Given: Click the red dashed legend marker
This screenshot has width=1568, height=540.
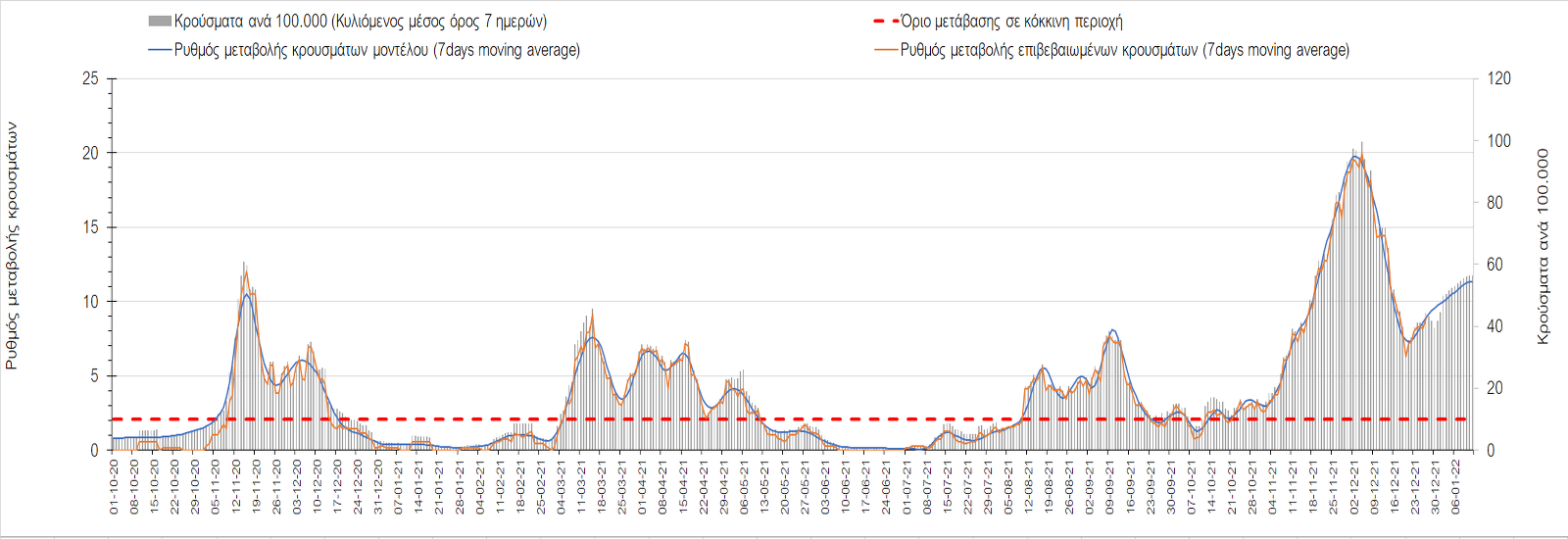Looking at the screenshot, I should coord(885,21).
